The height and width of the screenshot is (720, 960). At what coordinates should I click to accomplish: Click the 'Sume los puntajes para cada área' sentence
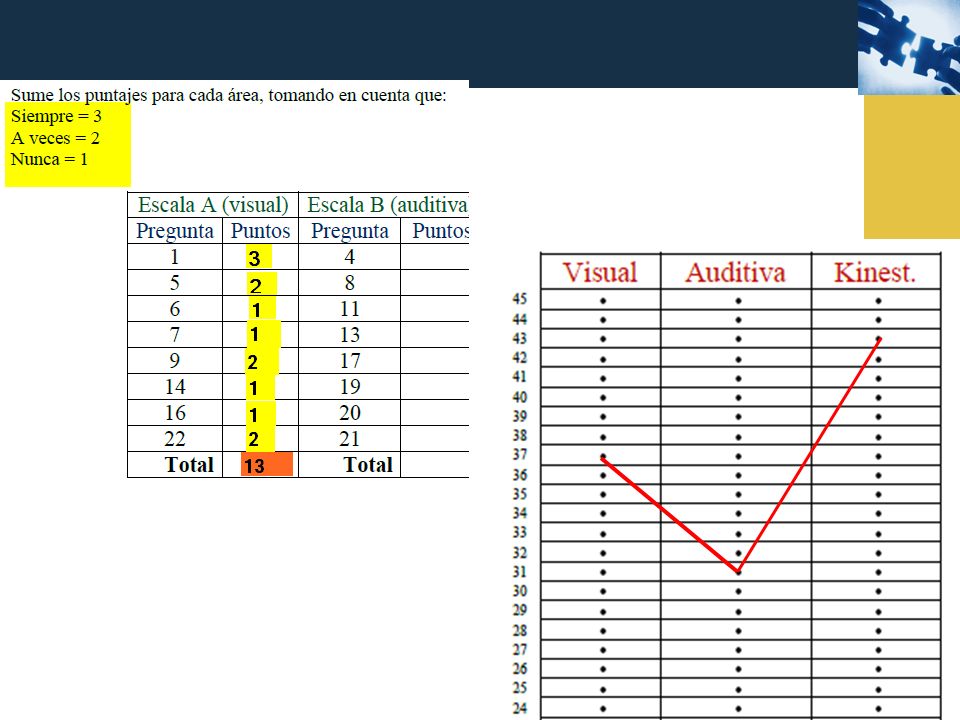pos(228,95)
